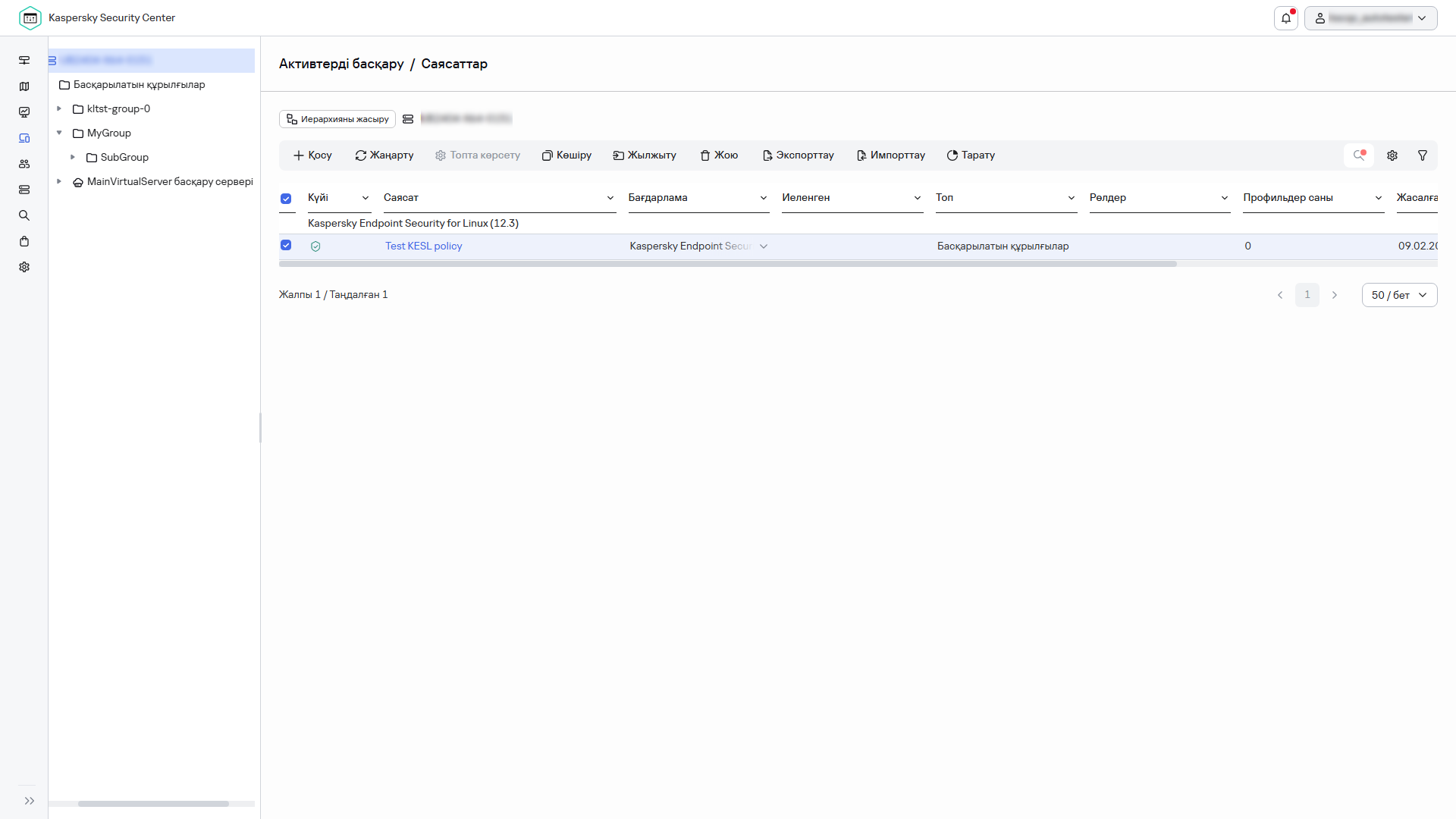Screen dimensions: 1456x819
Task: Click the table settings gear icon
Action: point(1392,155)
